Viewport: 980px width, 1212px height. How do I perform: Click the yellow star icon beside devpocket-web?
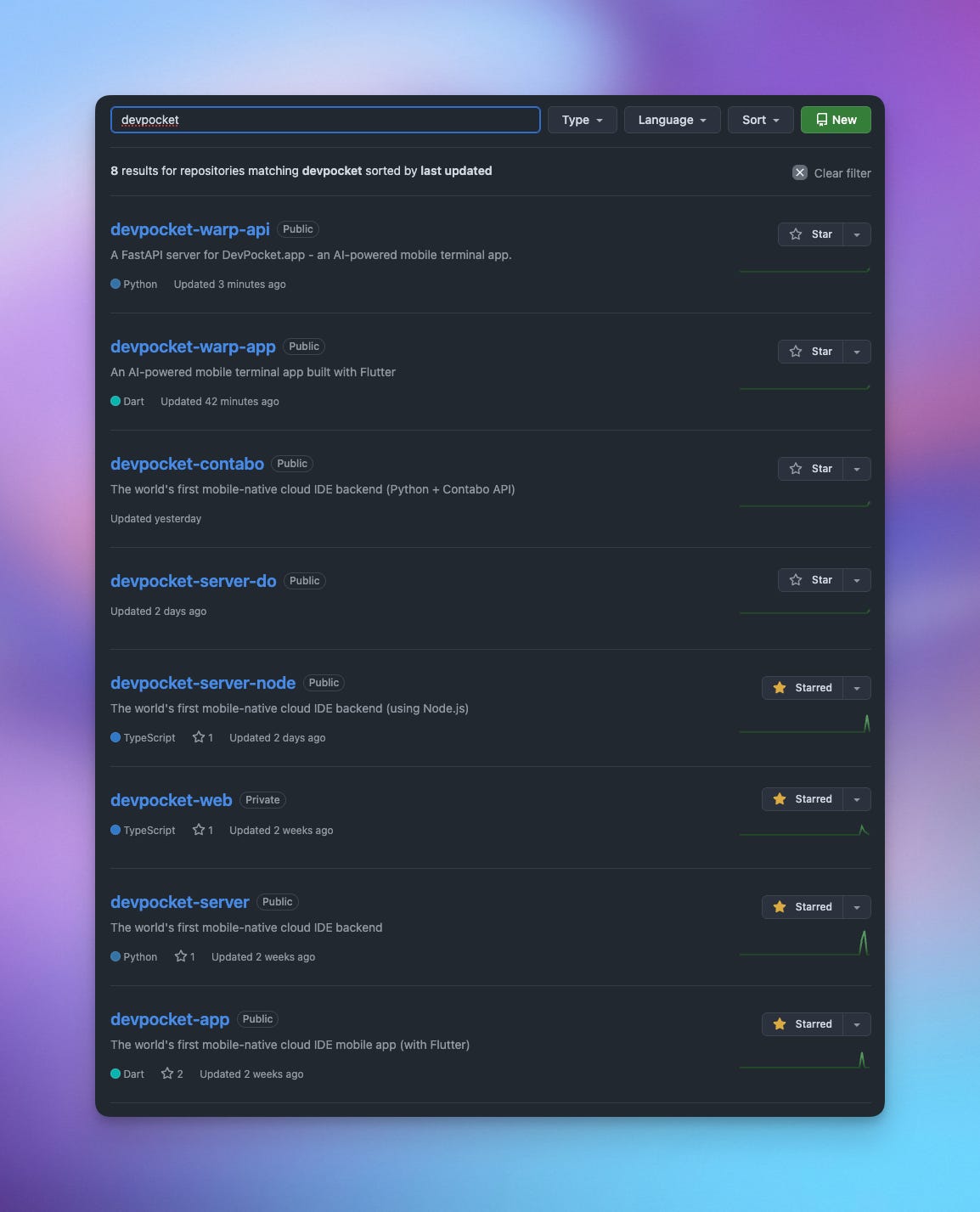point(780,799)
